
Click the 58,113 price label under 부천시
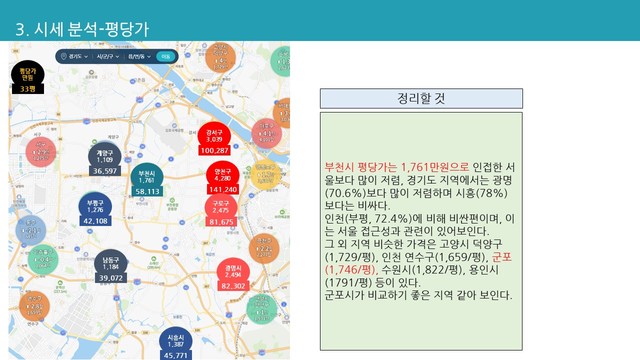147,191
